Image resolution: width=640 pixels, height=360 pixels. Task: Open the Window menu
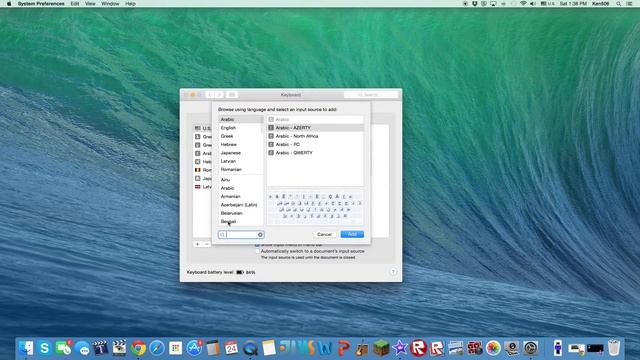[x=110, y=4]
